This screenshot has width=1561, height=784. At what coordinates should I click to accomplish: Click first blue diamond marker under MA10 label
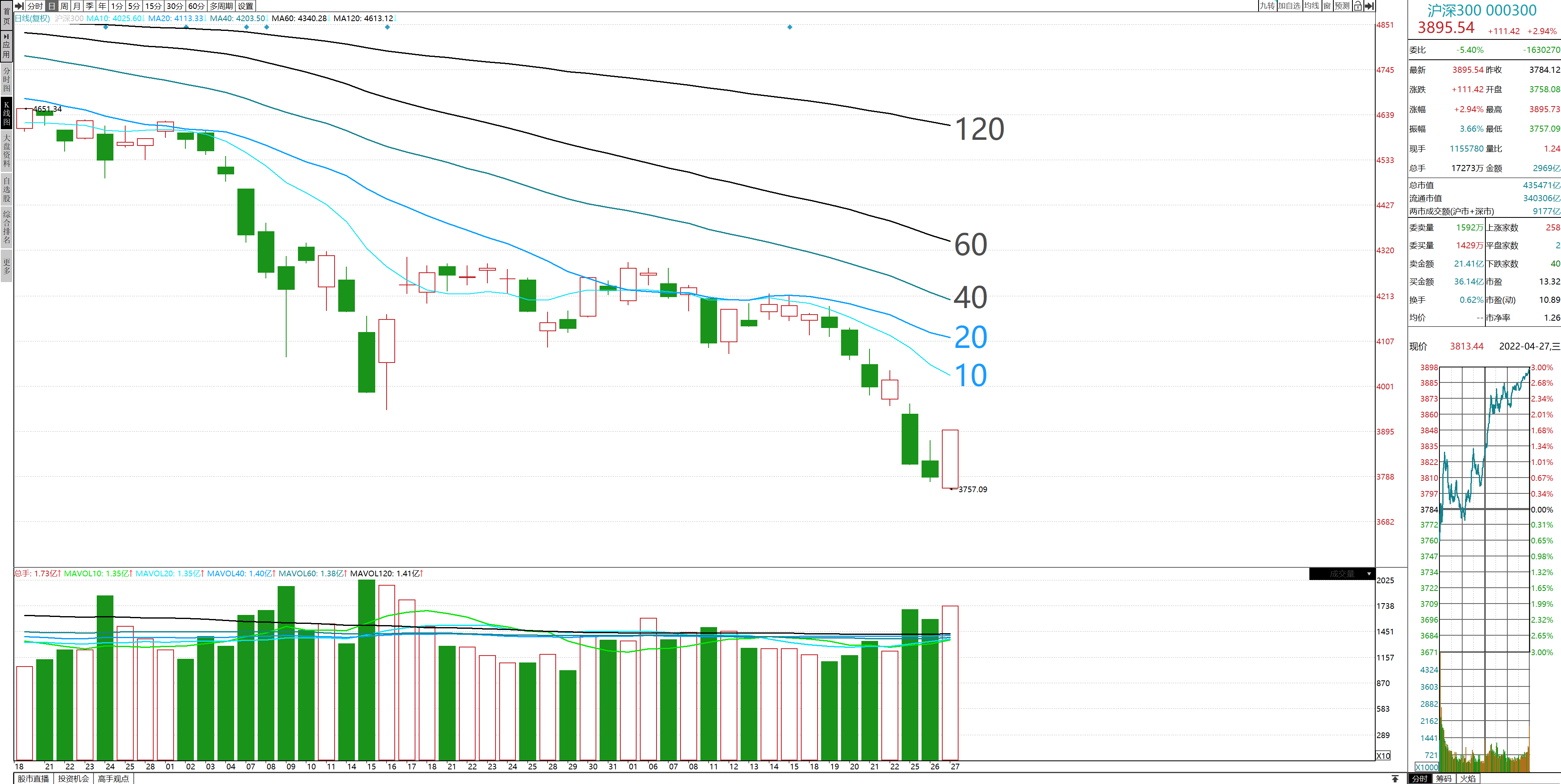[105, 27]
